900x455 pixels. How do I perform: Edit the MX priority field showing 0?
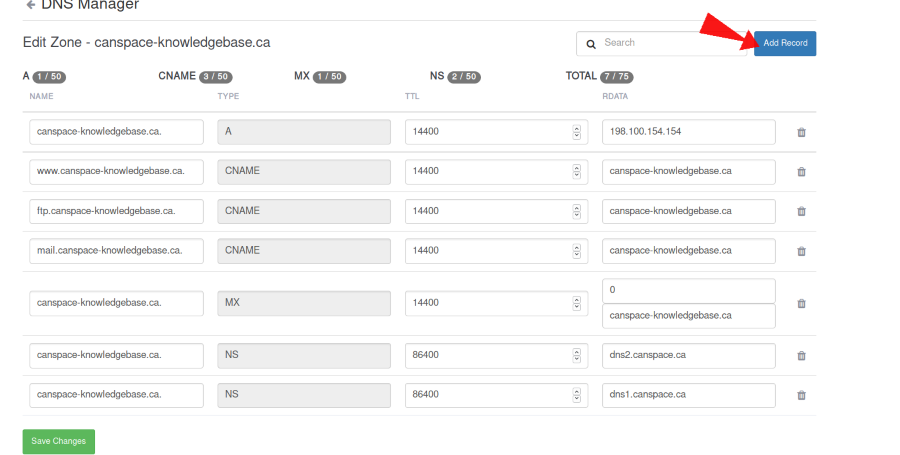pos(688,290)
